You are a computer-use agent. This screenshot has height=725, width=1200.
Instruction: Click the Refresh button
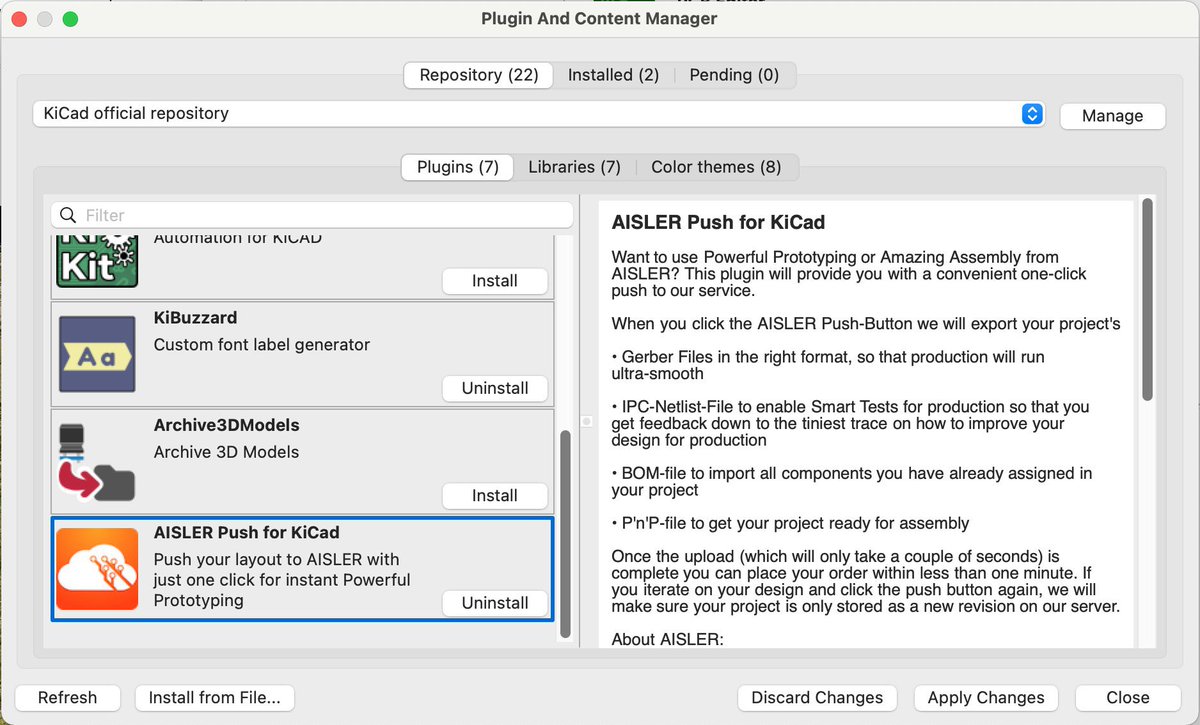click(x=68, y=698)
